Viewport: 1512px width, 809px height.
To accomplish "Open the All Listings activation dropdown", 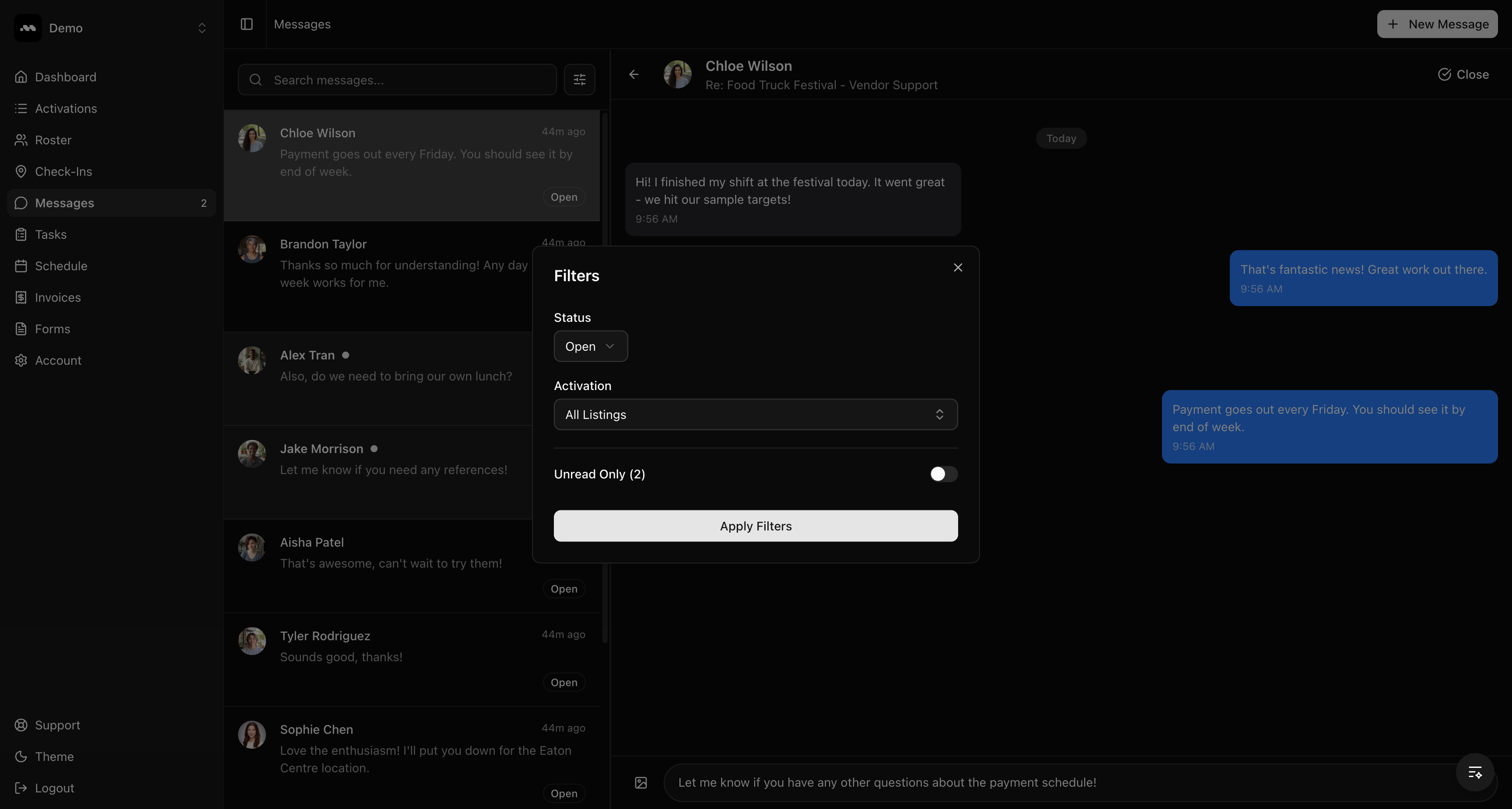I will pos(756,415).
